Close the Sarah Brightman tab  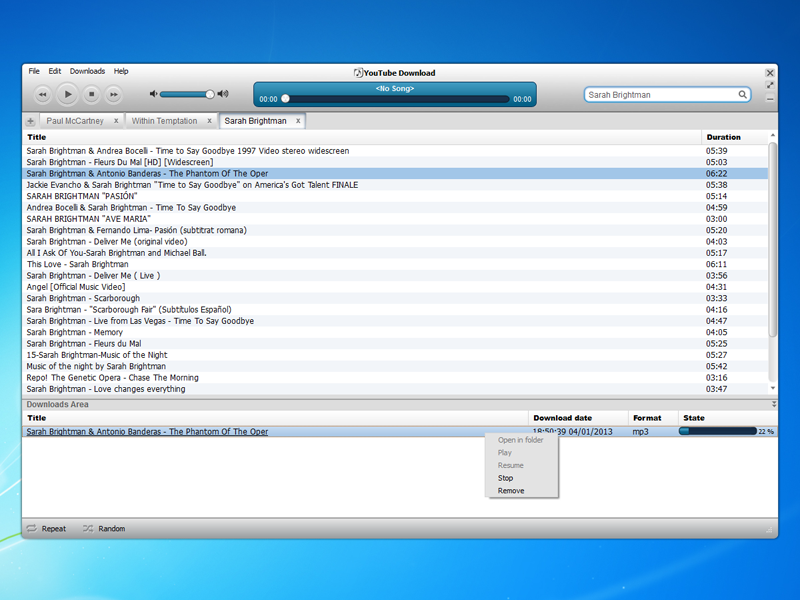coord(298,121)
